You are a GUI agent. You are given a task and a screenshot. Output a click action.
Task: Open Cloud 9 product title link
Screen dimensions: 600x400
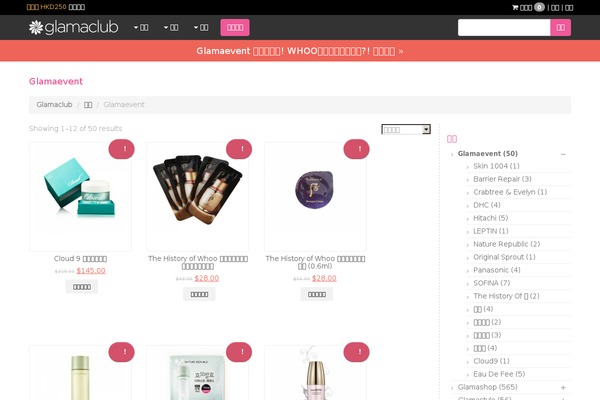tap(80, 258)
